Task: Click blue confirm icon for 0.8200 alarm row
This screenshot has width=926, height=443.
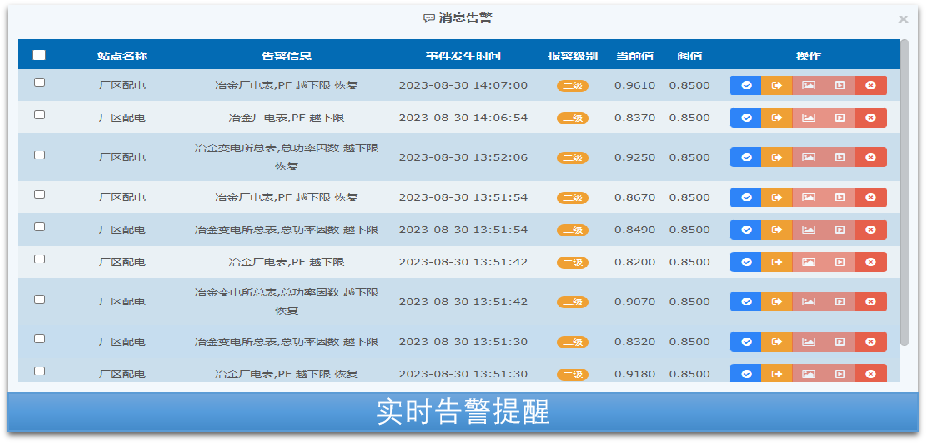Action: tap(746, 262)
